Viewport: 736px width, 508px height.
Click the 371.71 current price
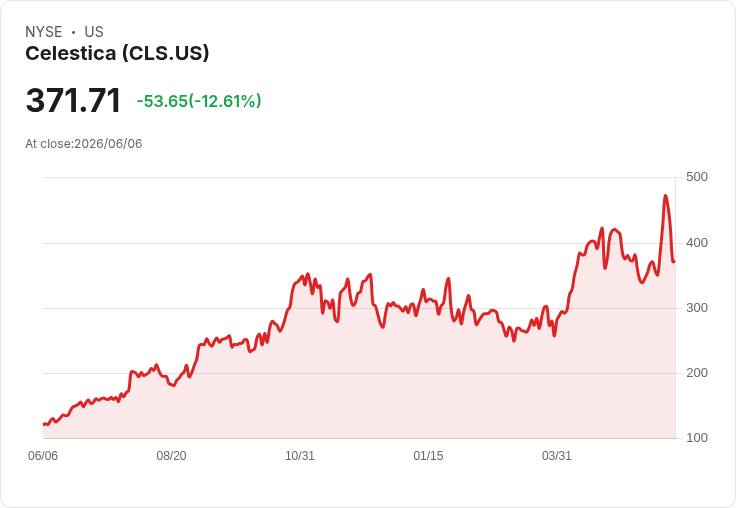73,100
